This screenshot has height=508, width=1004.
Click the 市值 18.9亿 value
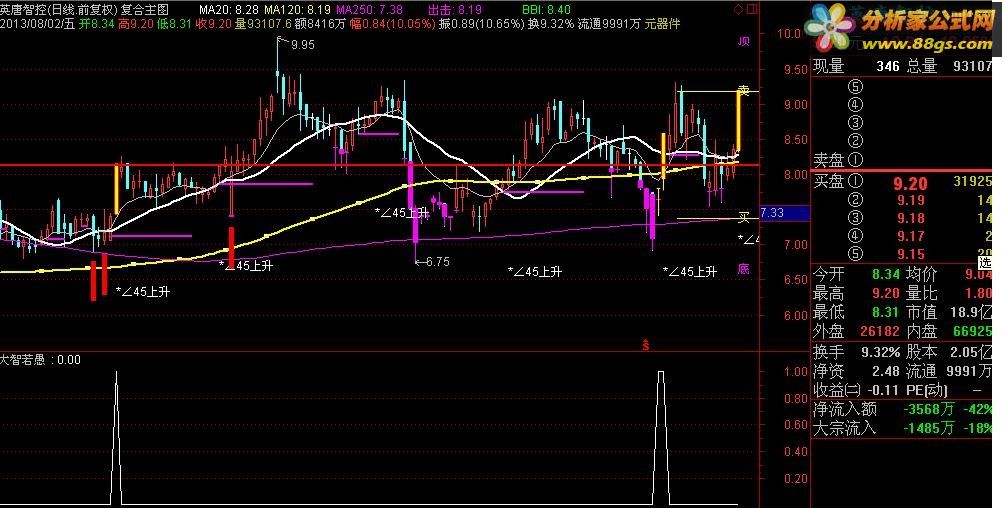(x=971, y=313)
